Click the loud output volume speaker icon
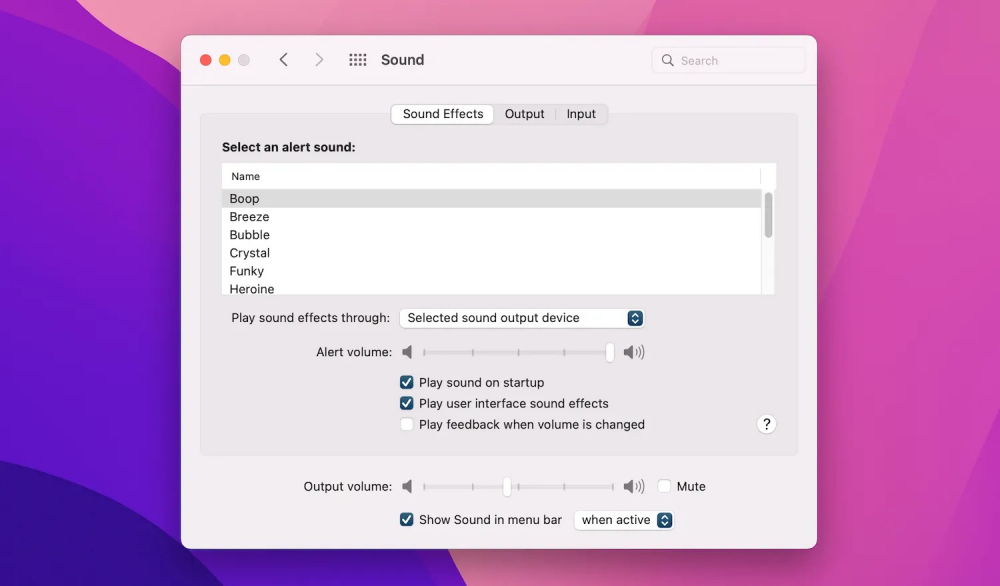Viewport: 1000px width, 586px height. (x=634, y=487)
